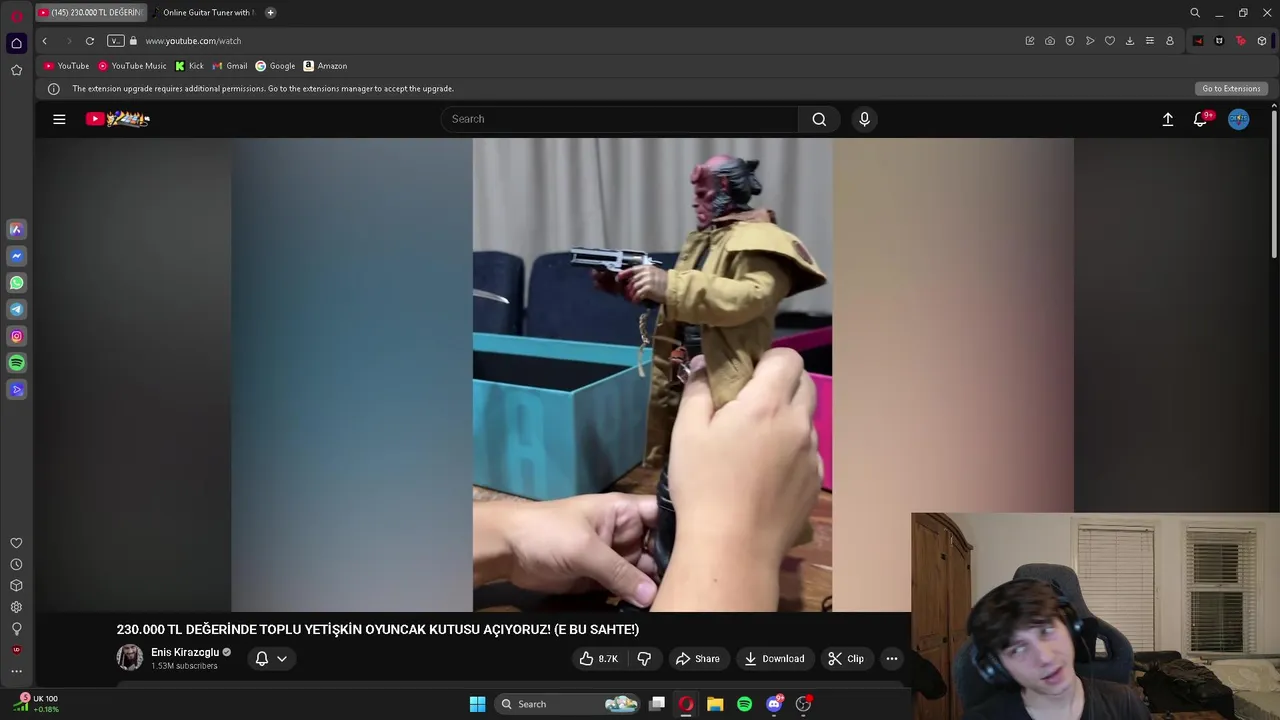Open Gmail bookmark
The image size is (1280, 720).
point(230,66)
